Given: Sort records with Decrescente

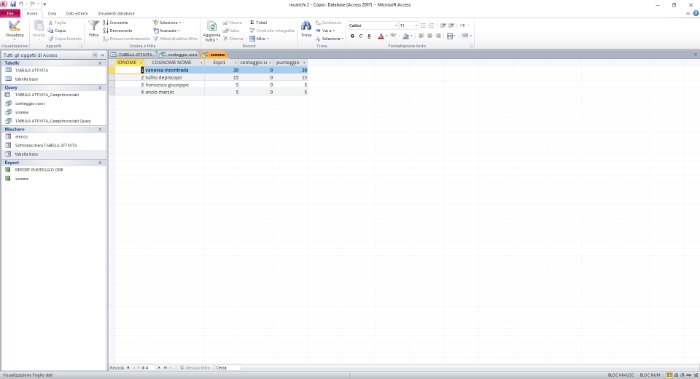Looking at the screenshot, I should pos(118,30).
